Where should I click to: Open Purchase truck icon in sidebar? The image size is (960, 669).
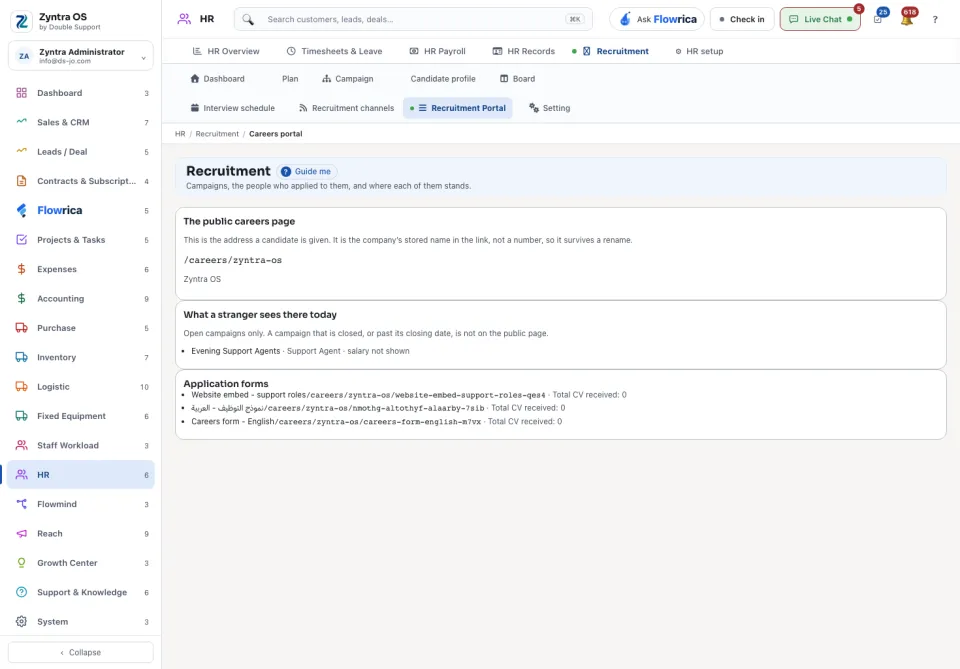[21, 328]
